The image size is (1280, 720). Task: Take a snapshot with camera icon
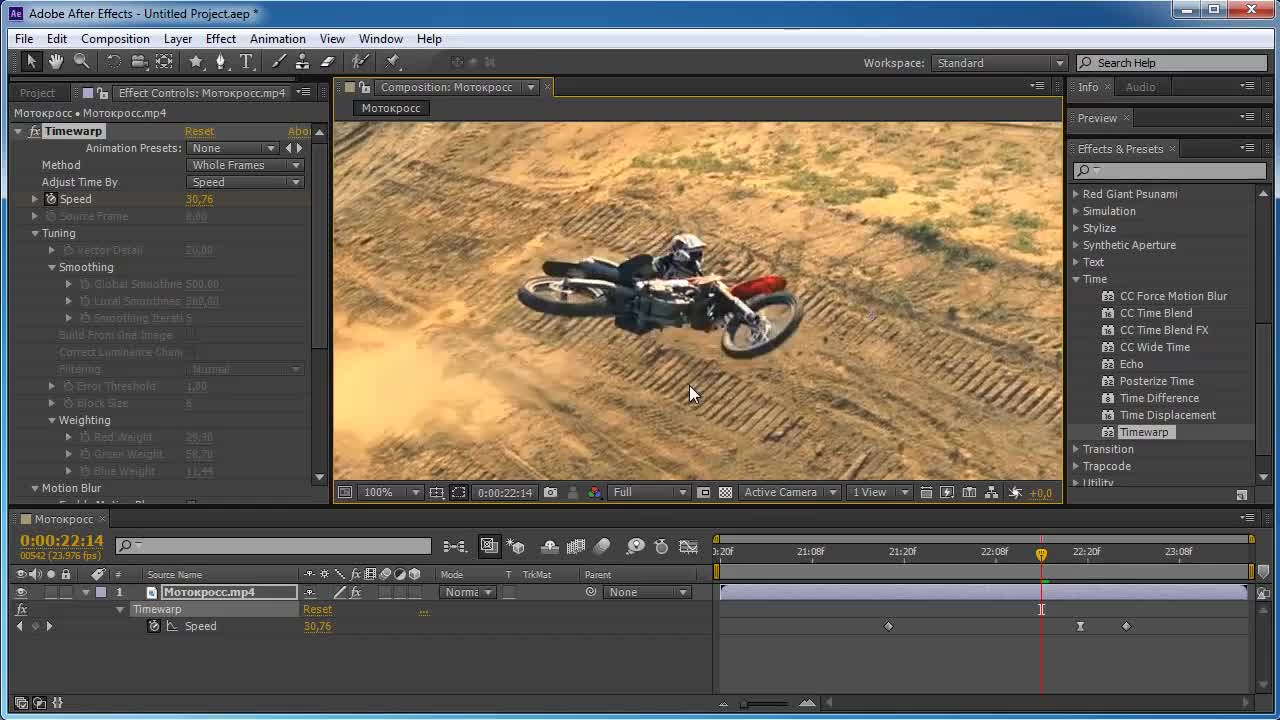(550, 492)
